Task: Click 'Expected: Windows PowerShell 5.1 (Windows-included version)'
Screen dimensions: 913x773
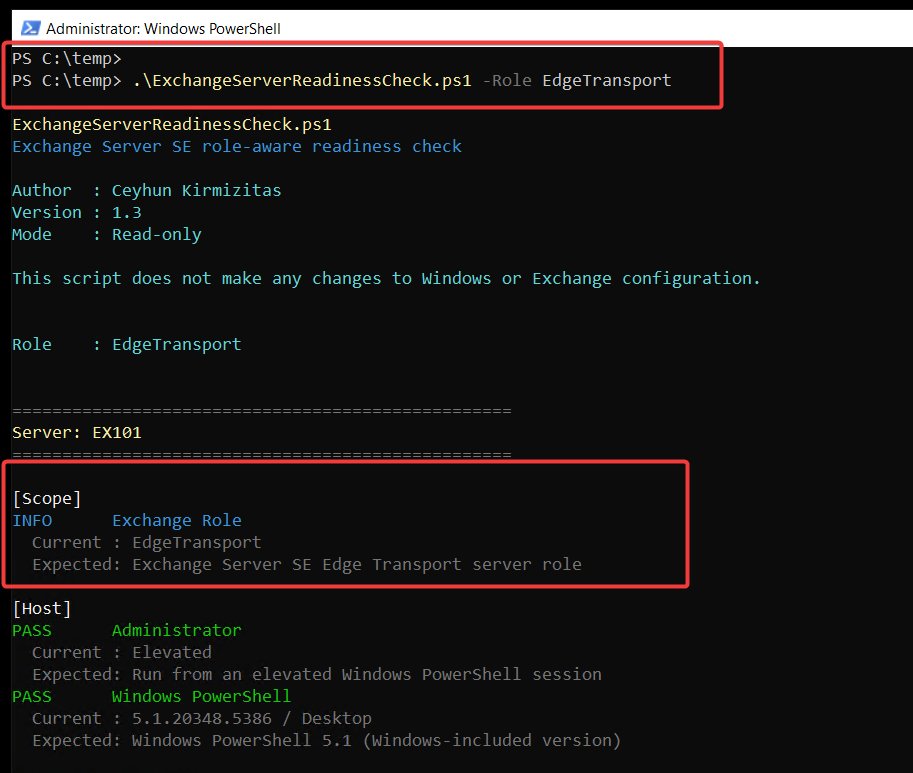Action: click(x=327, y=741)
